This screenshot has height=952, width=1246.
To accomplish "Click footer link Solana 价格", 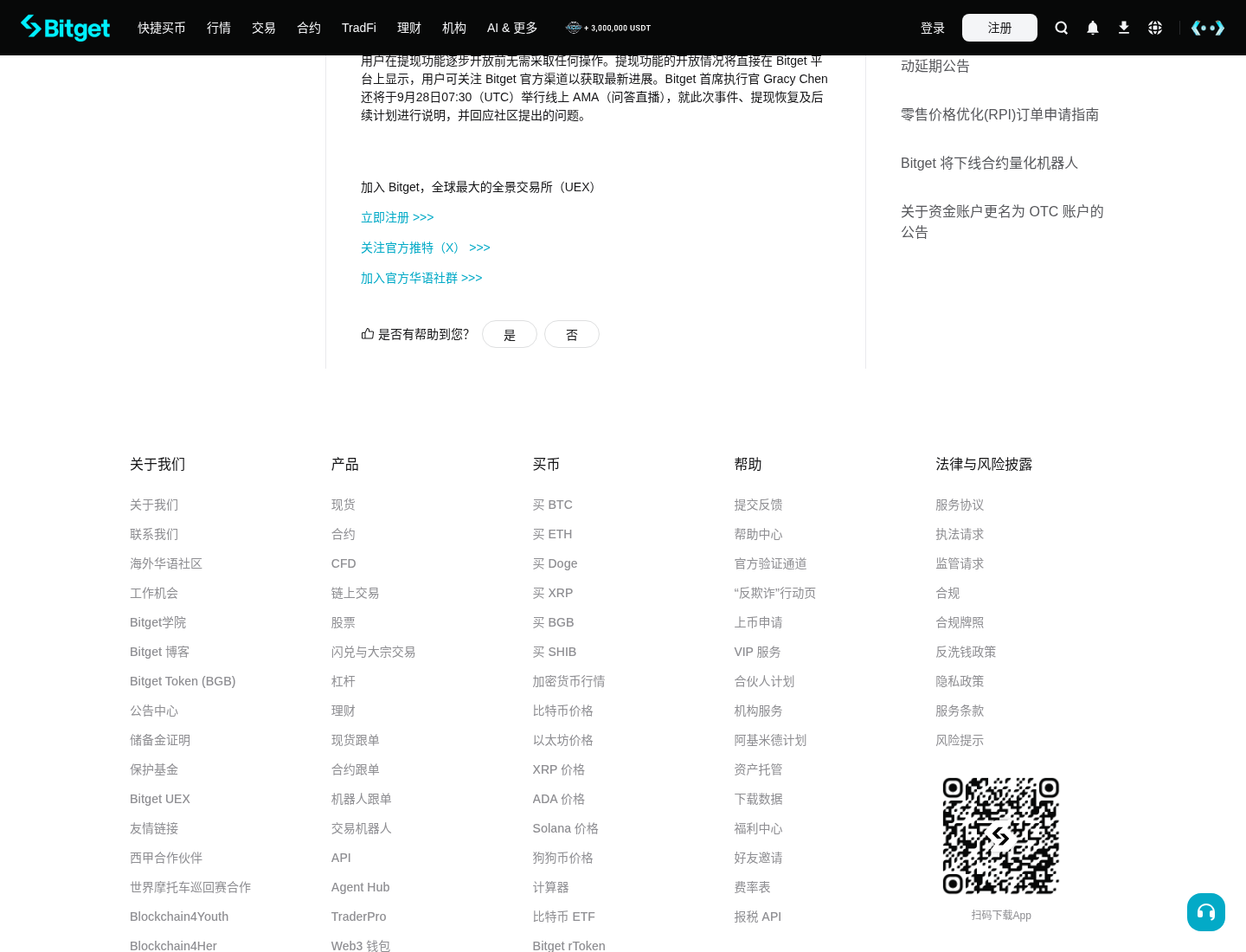I will pos(566,828).
